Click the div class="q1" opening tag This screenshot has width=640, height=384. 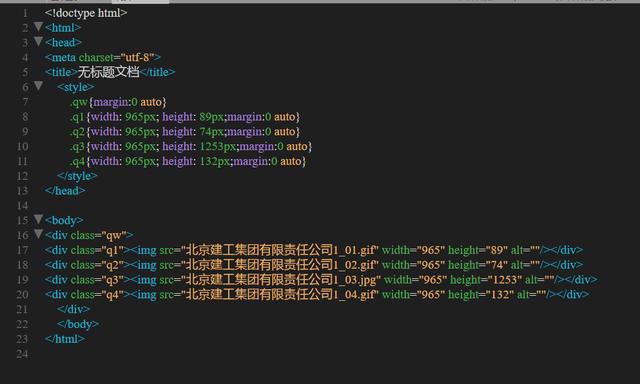(x=87, y=250)
